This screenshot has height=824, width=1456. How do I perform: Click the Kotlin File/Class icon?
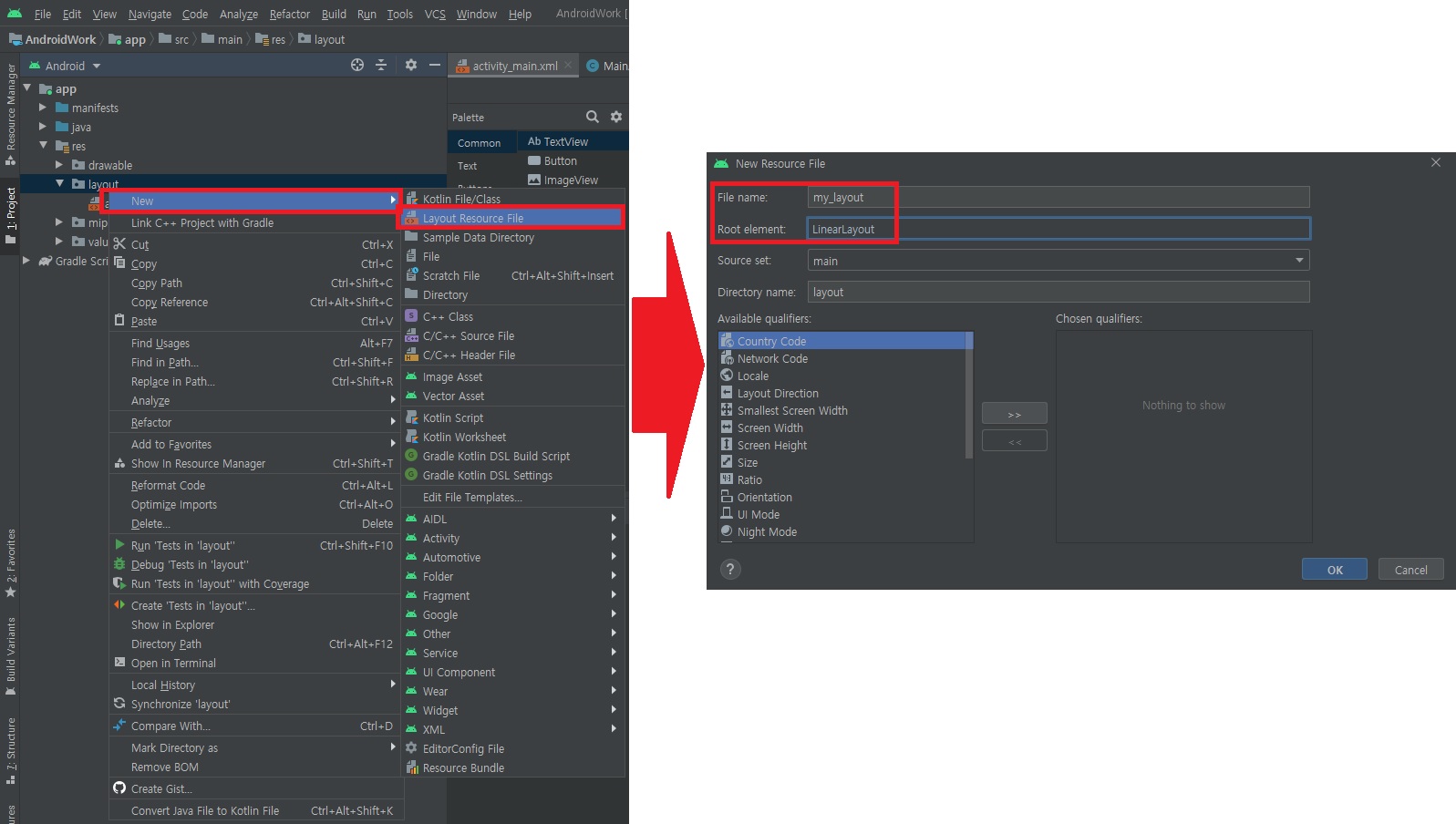[x=412, y=199]
